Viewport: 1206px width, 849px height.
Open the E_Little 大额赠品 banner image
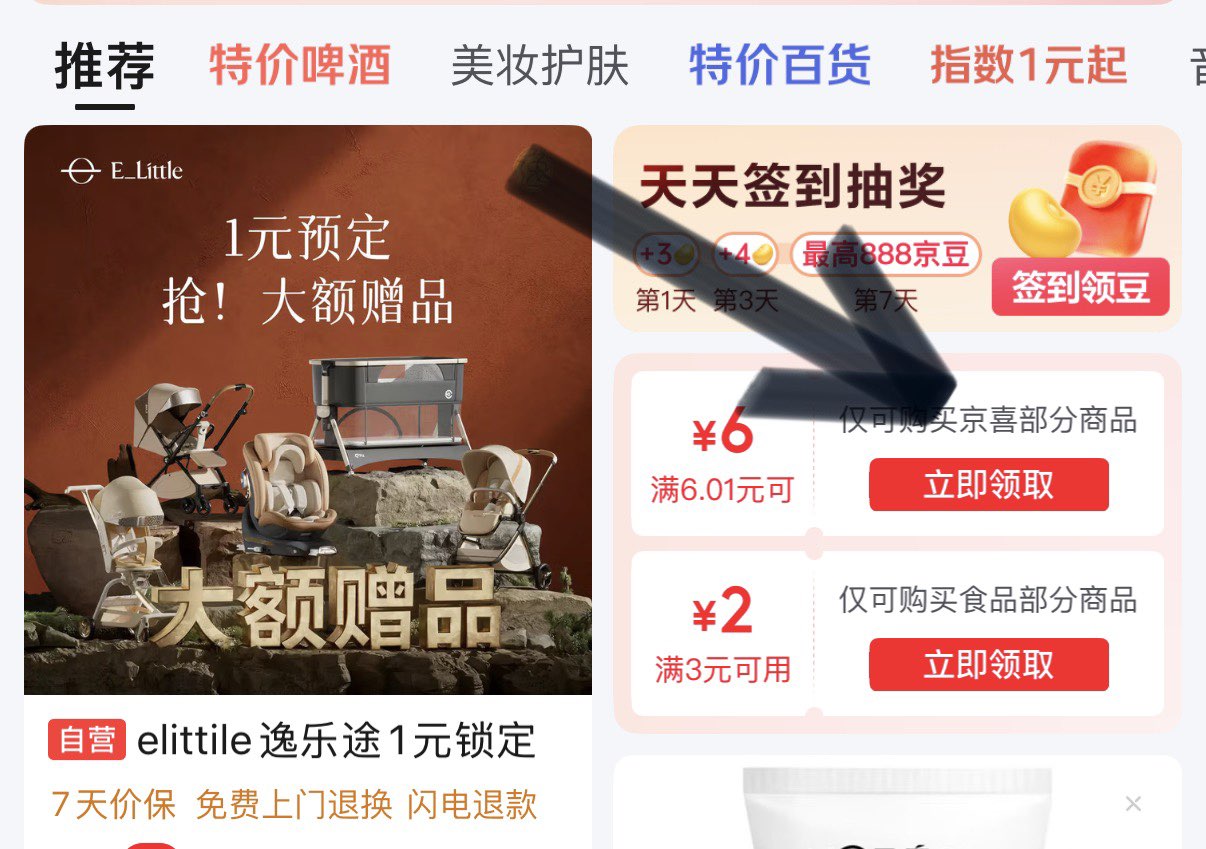[x=308, y=410]
